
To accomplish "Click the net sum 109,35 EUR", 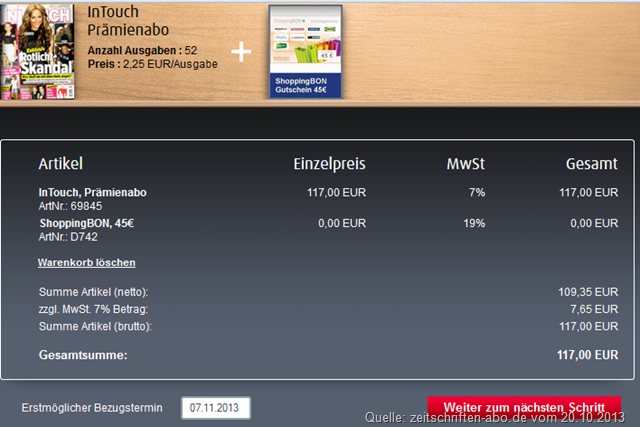I will 588,292.
